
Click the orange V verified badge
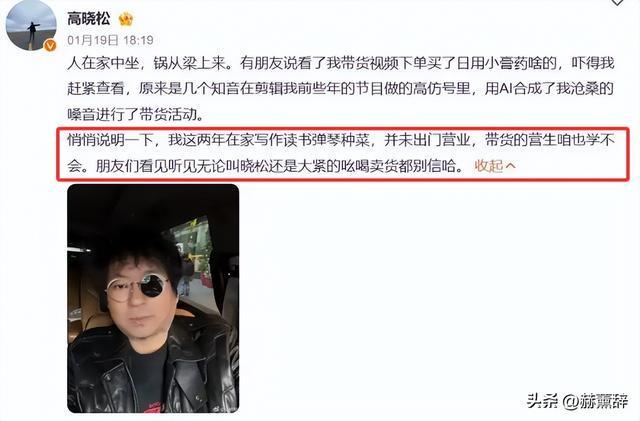click(50, 45)
